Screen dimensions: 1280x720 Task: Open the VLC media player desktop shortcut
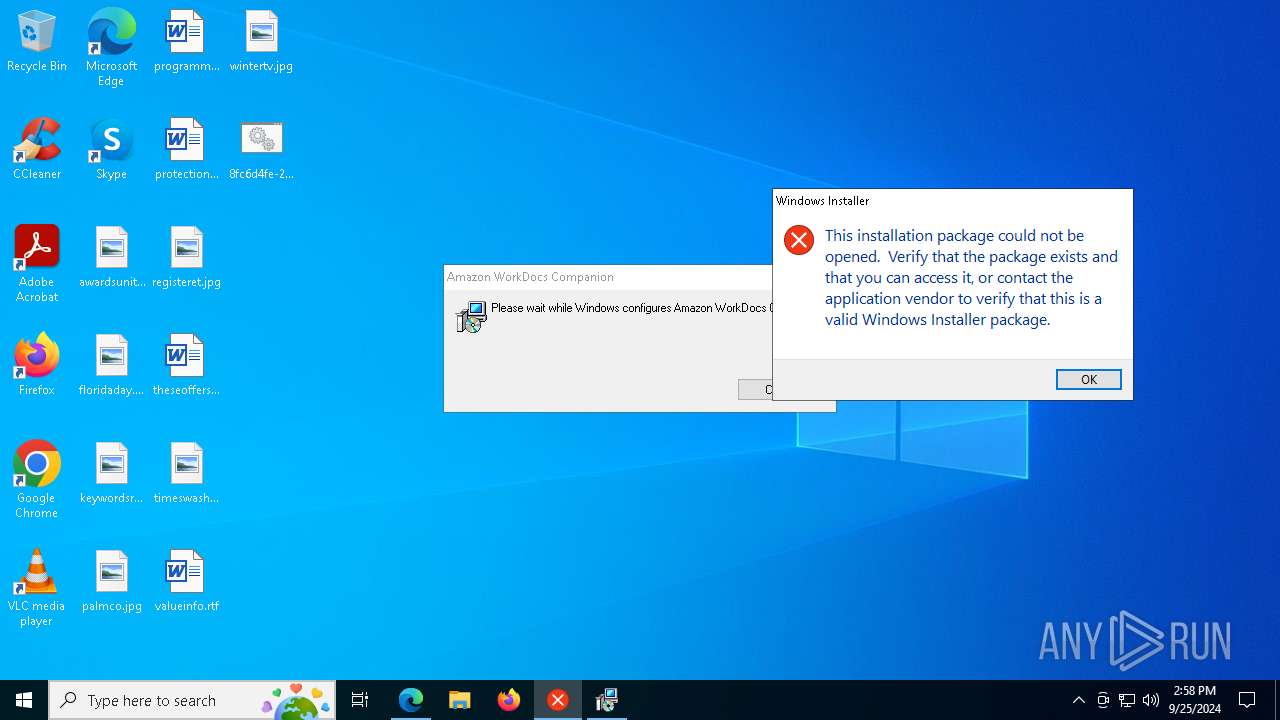tap(37, 588)
